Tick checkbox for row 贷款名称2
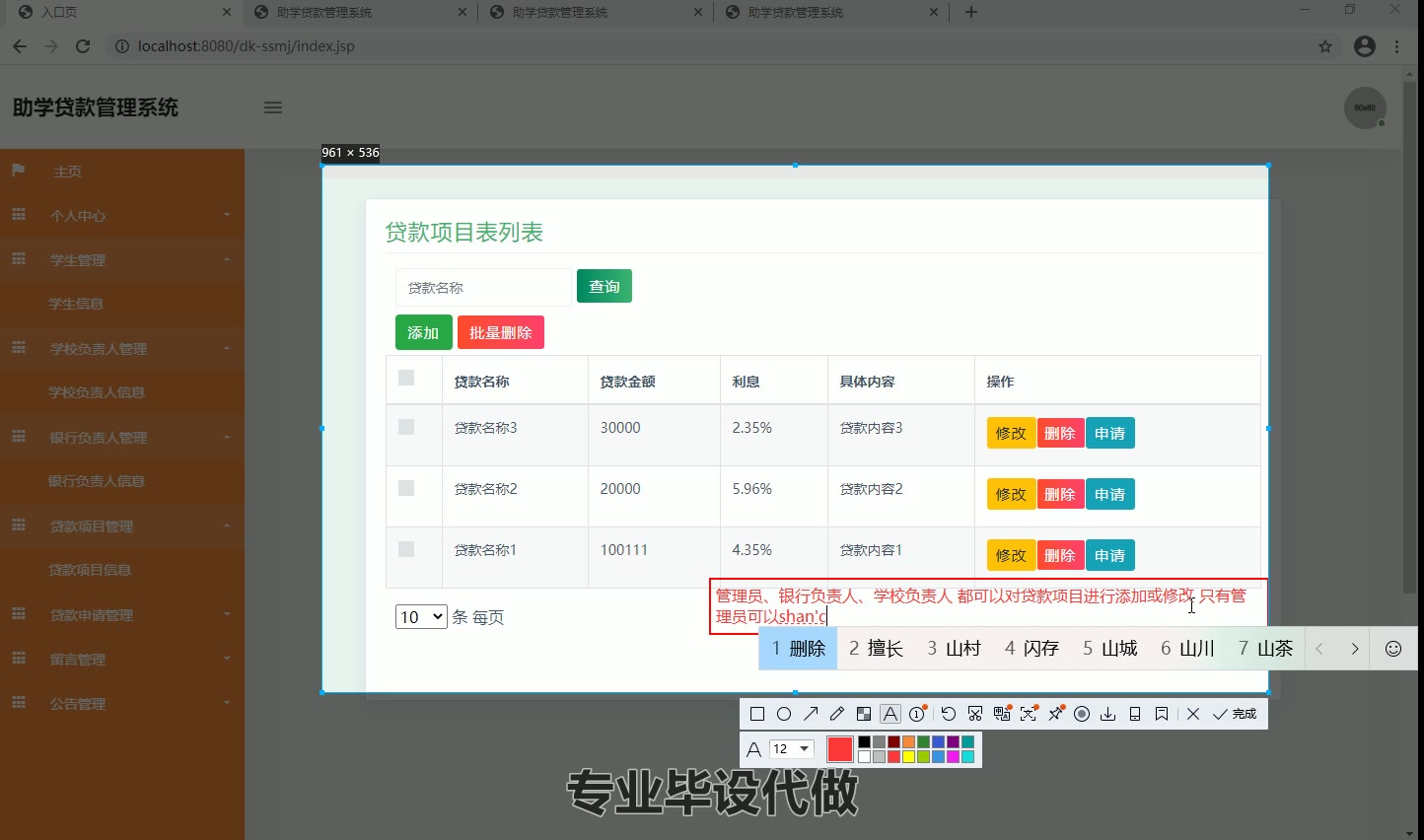 pos(406,488)
